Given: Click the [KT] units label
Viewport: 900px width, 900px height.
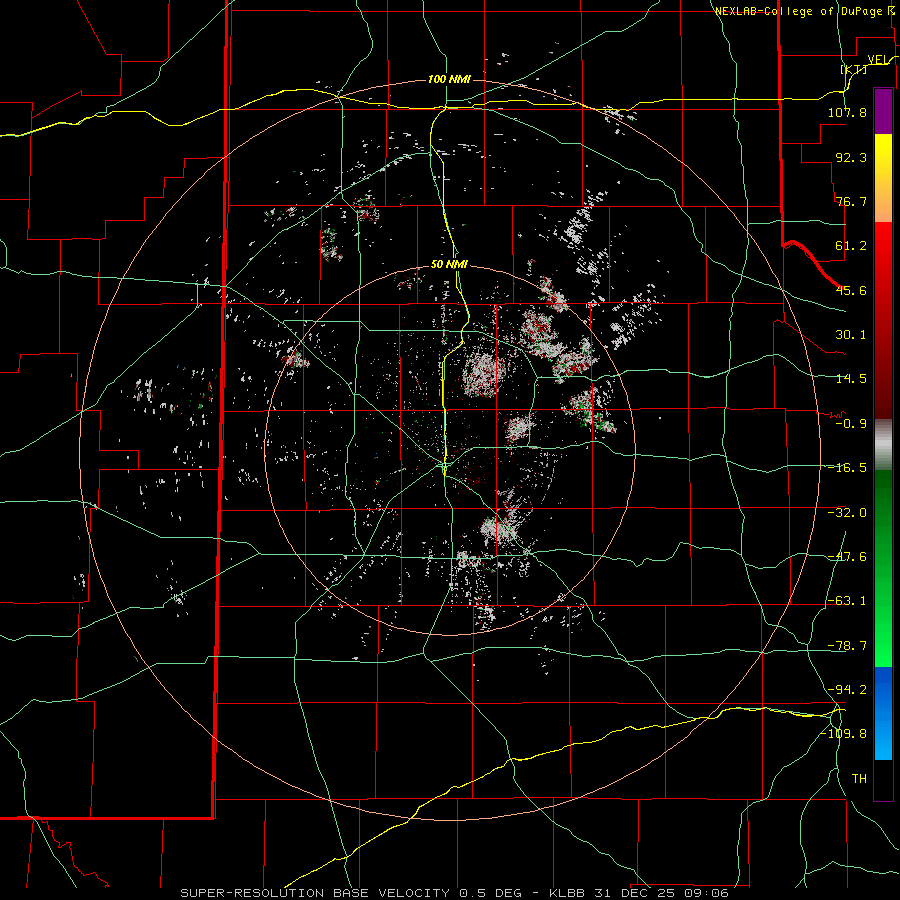Looking at the screenshot, I should coord(854,69).
